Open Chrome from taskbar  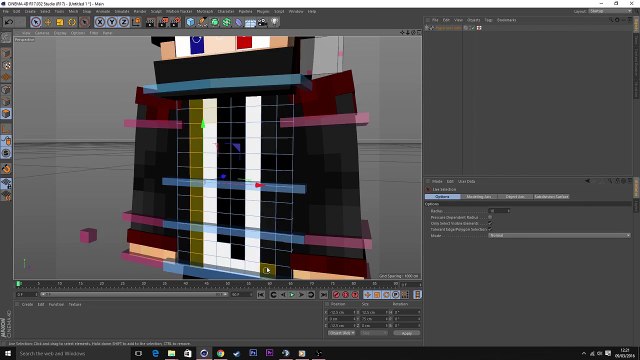[220, 353]
